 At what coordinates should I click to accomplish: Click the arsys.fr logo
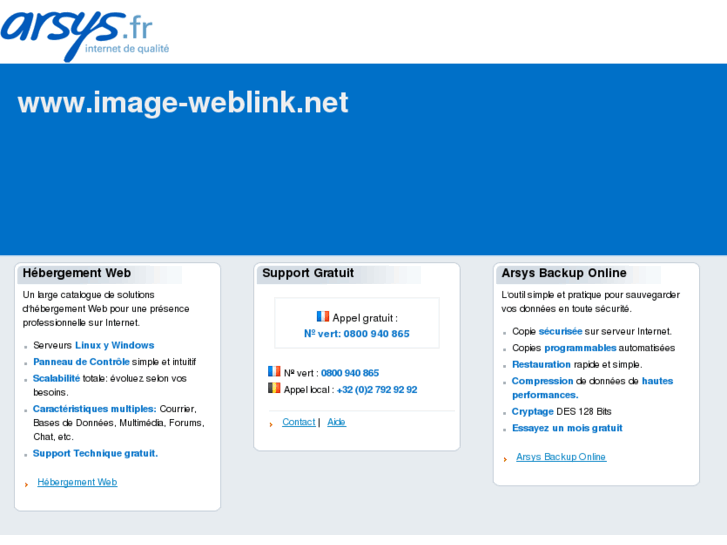85,35
